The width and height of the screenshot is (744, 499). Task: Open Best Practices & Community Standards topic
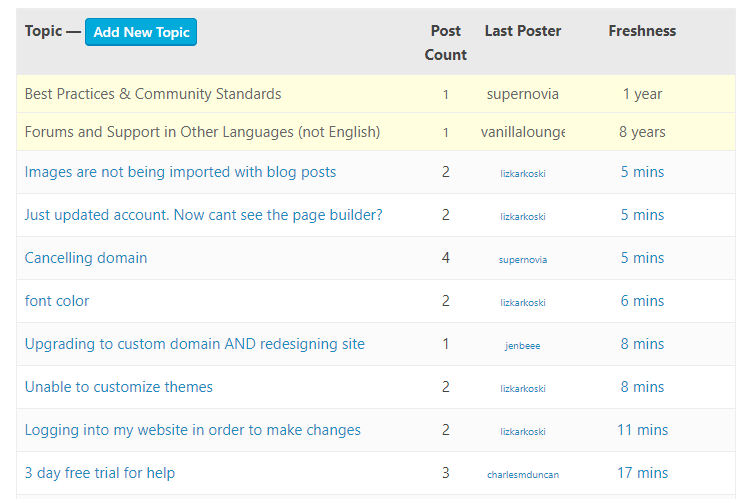[153, 94]
